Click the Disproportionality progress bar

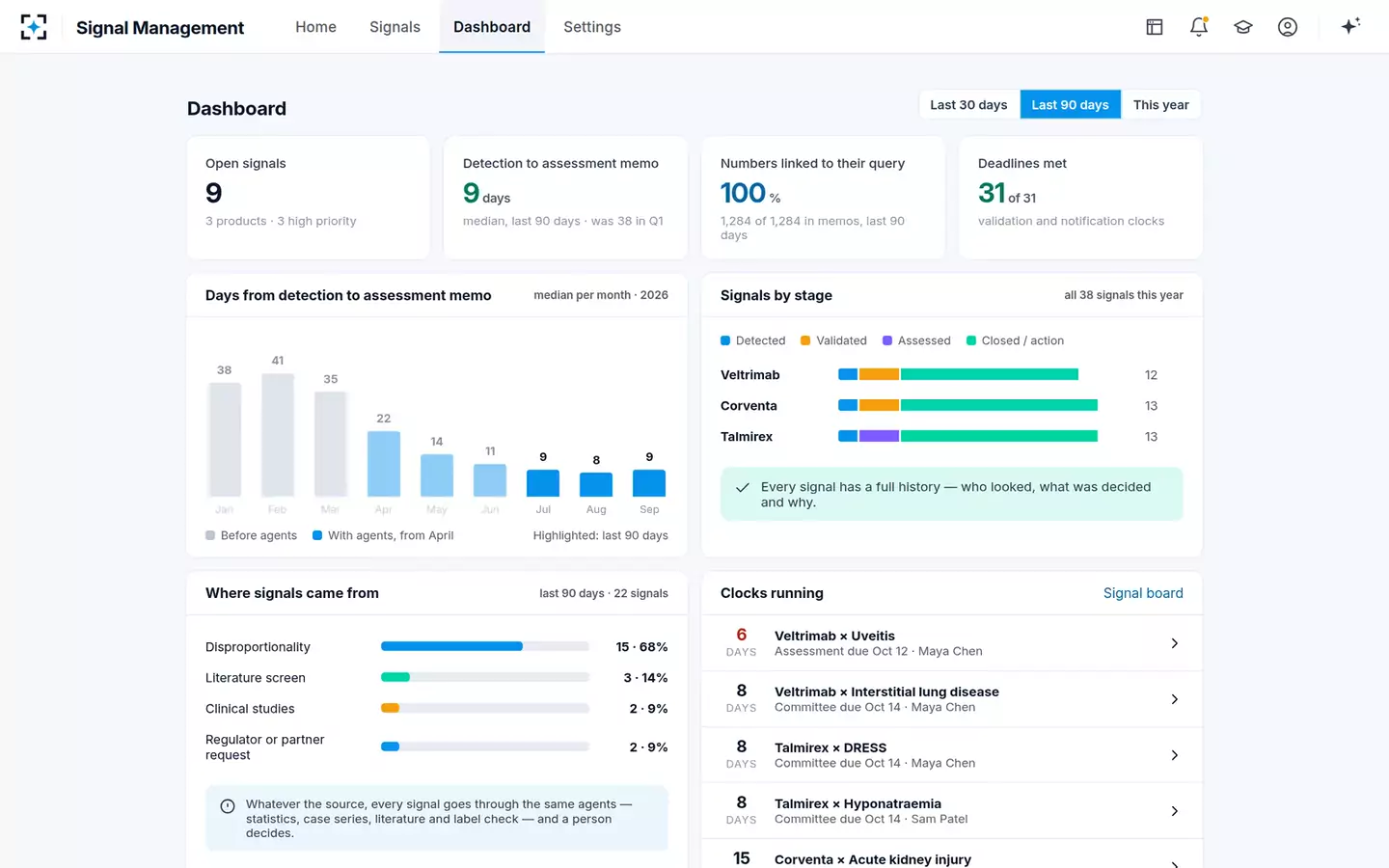(x=485, y=646)
